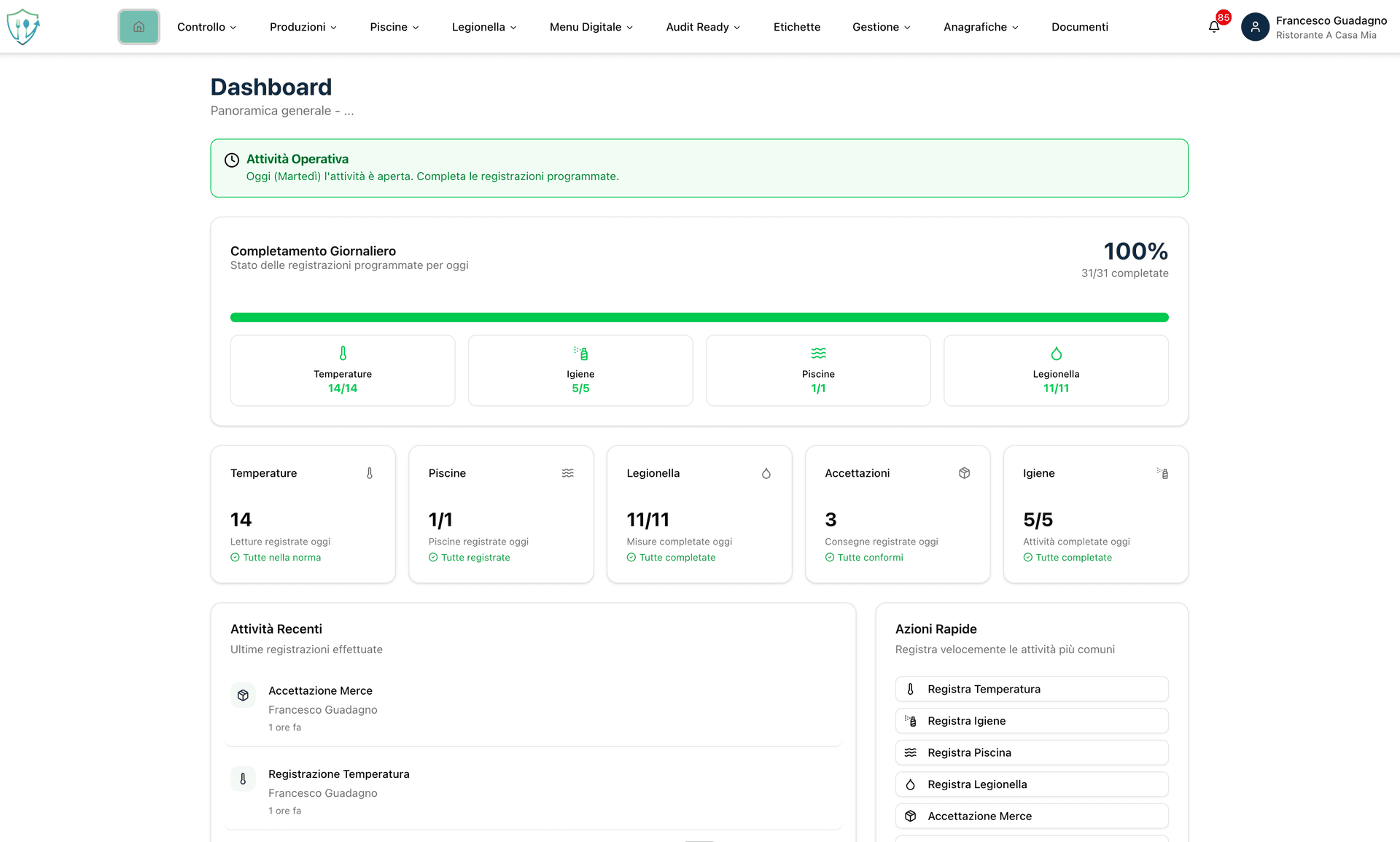Click the app logo in the top left corner
The image size is (1400, 842).
[23, 26]
